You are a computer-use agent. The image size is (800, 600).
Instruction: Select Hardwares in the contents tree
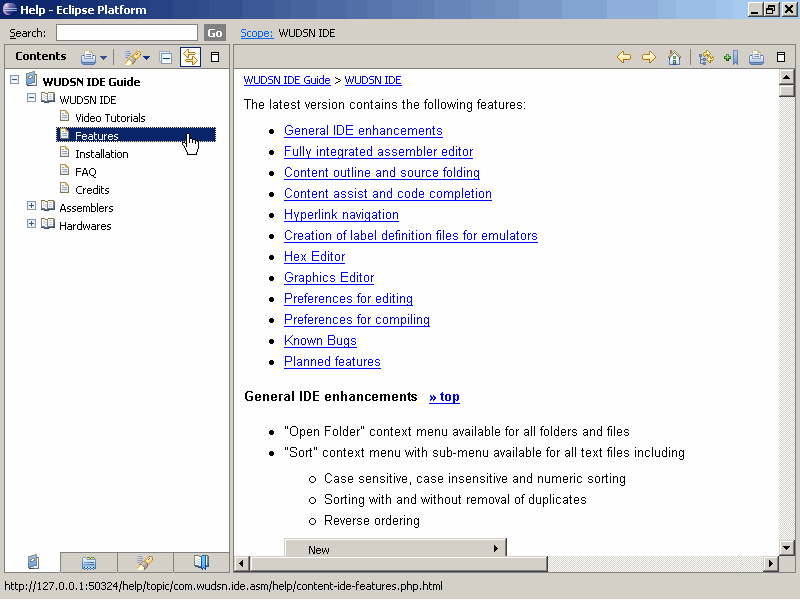pos(85,226)
